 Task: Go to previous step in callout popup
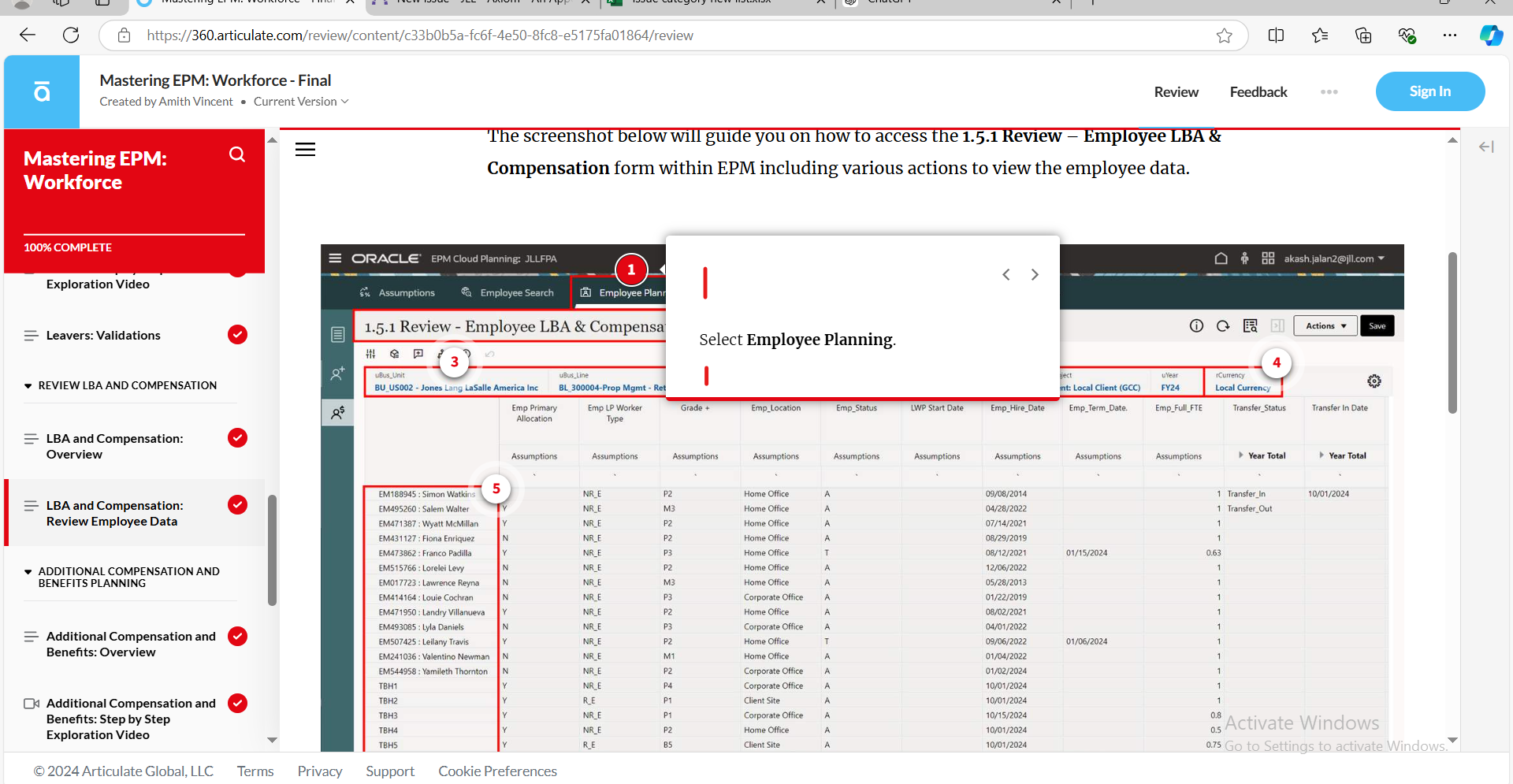click(x=1006, y=274)
